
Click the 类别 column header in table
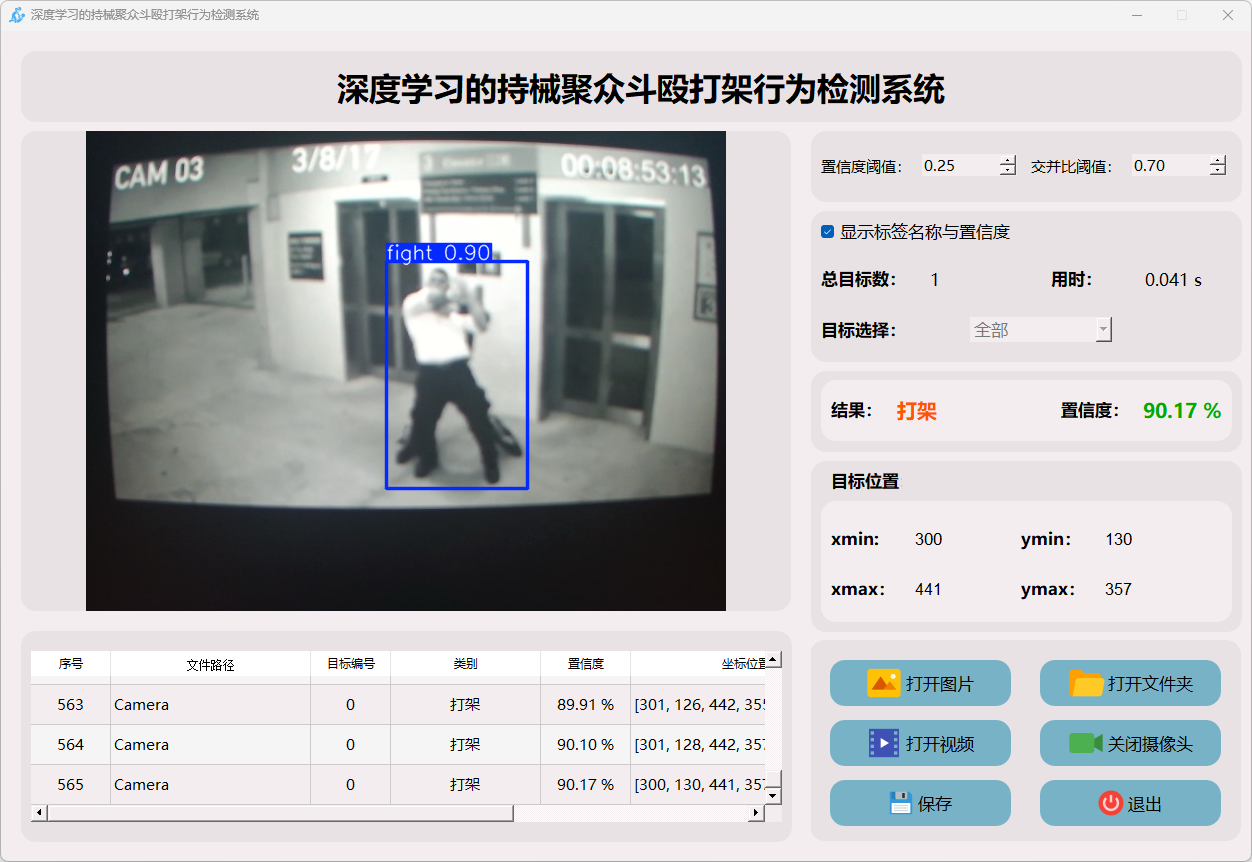(465, 664)
